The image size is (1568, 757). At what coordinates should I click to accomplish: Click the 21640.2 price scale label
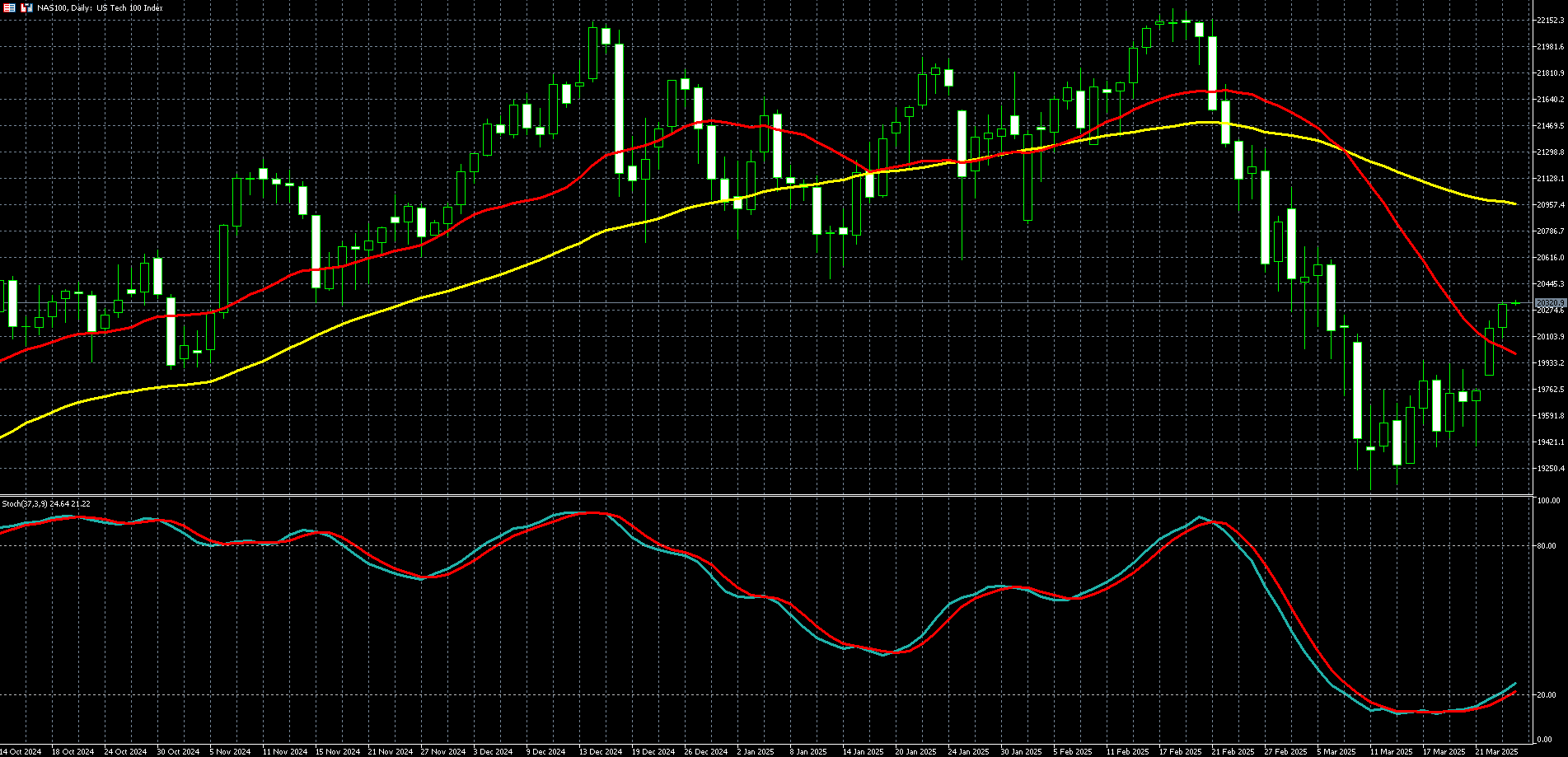[x=1551, y=100]
